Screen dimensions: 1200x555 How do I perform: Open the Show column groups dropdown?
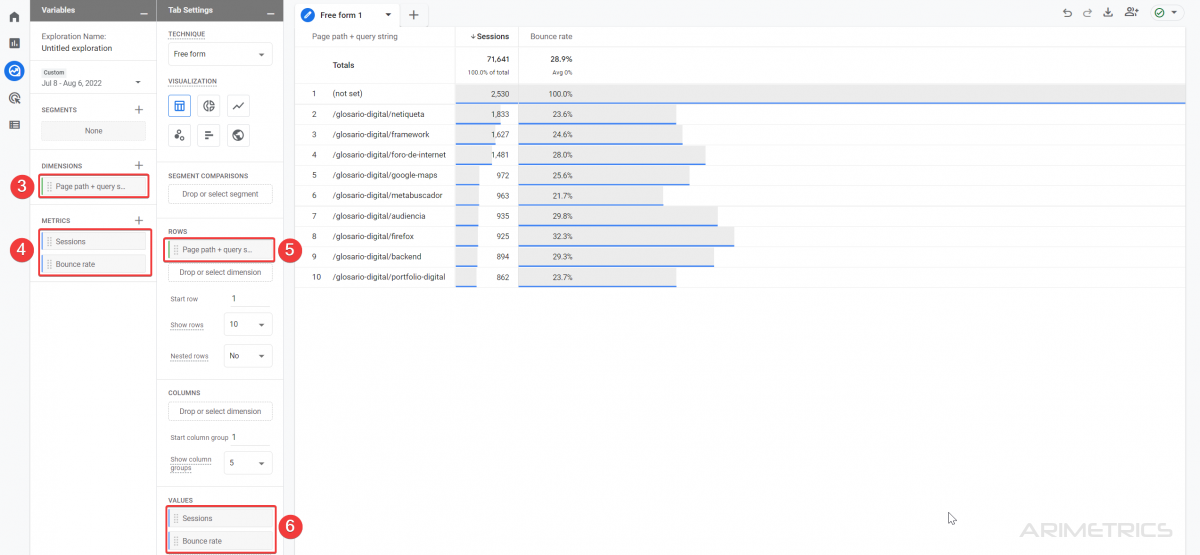coord(248,463)
